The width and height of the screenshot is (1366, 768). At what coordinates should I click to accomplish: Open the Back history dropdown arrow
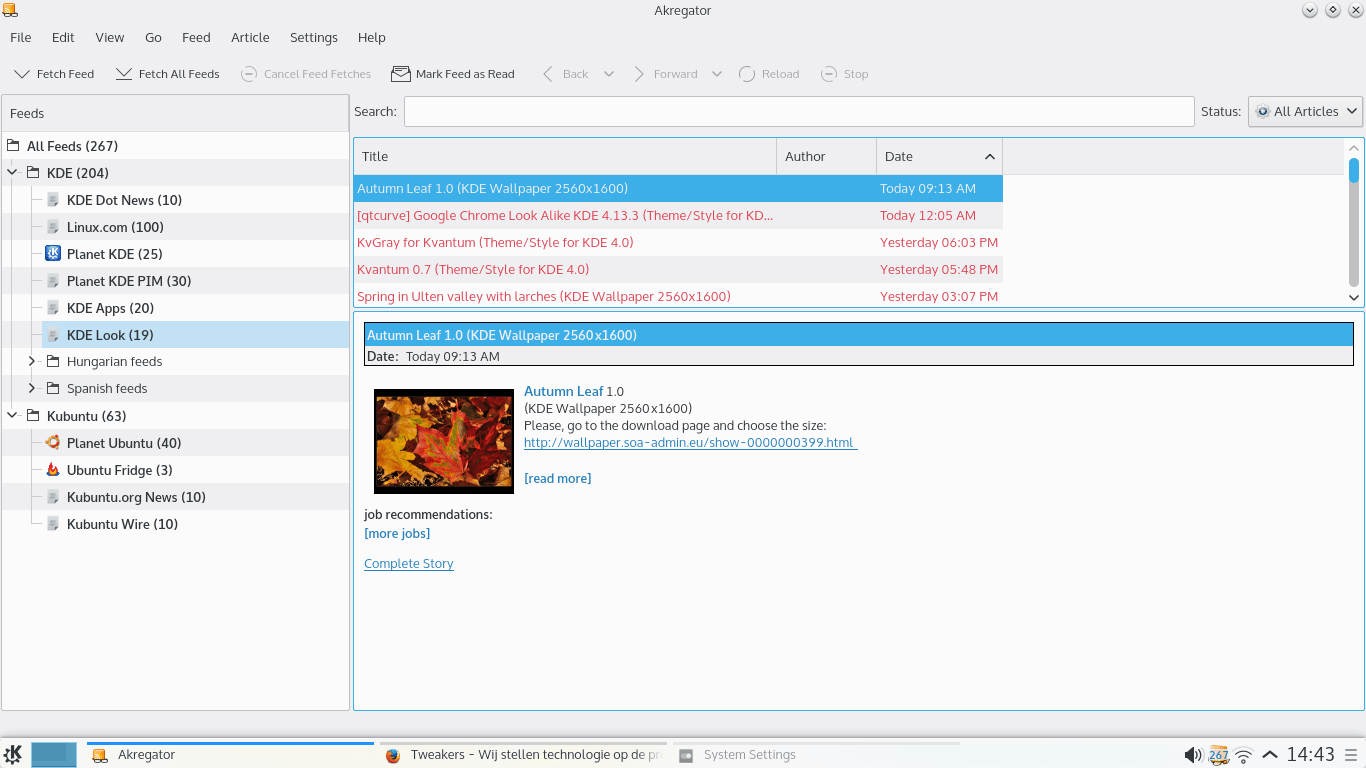(608, 74)
